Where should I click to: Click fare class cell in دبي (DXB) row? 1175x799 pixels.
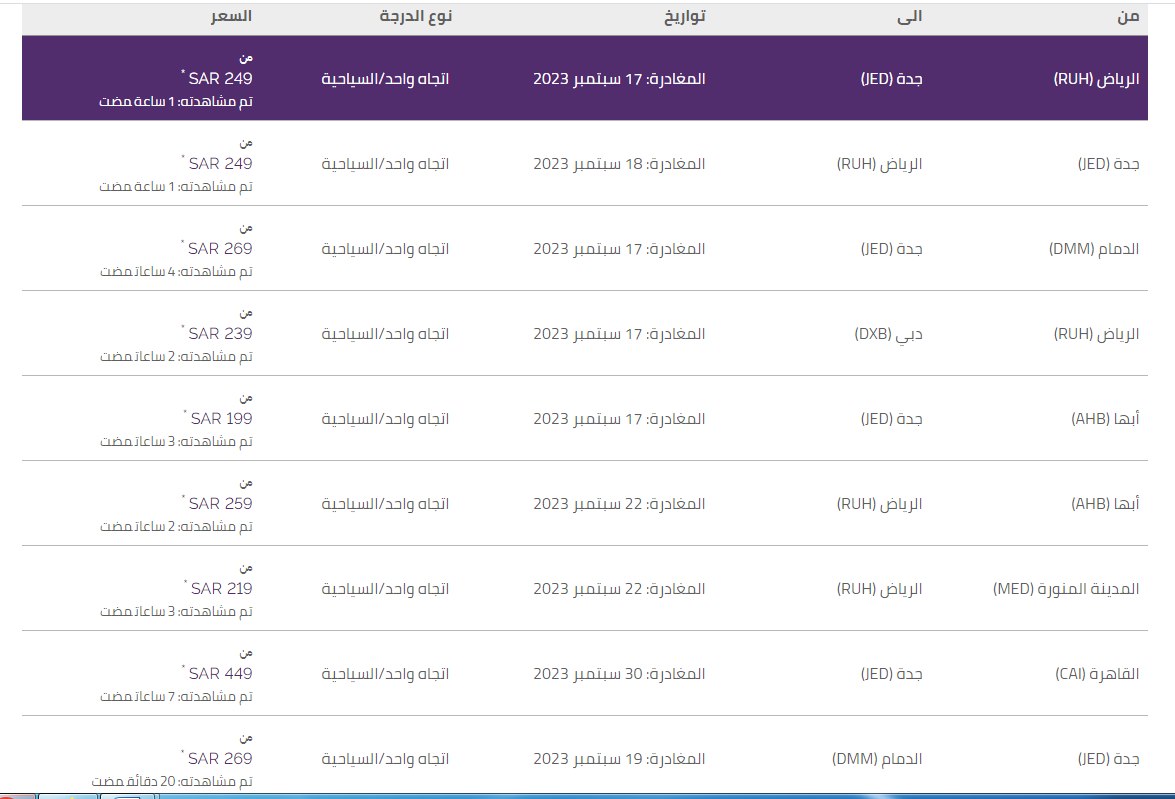click(x=385, y=334)
